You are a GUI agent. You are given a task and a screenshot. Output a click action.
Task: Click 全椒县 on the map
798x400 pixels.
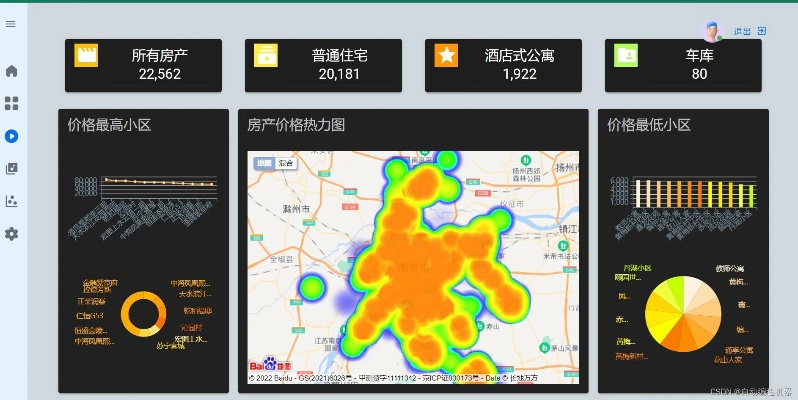tap(281, 260)
